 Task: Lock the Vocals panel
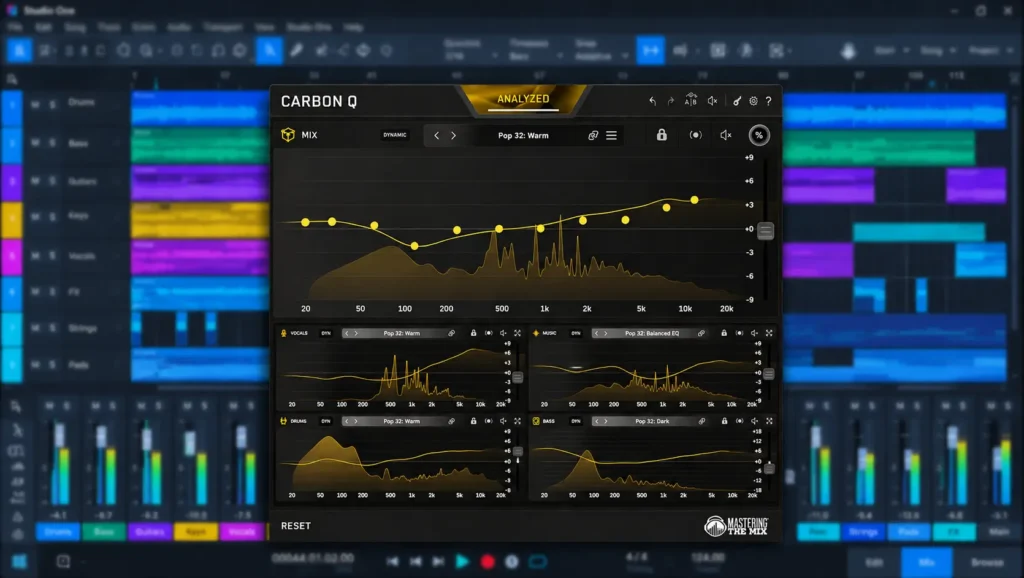(473, 333)
